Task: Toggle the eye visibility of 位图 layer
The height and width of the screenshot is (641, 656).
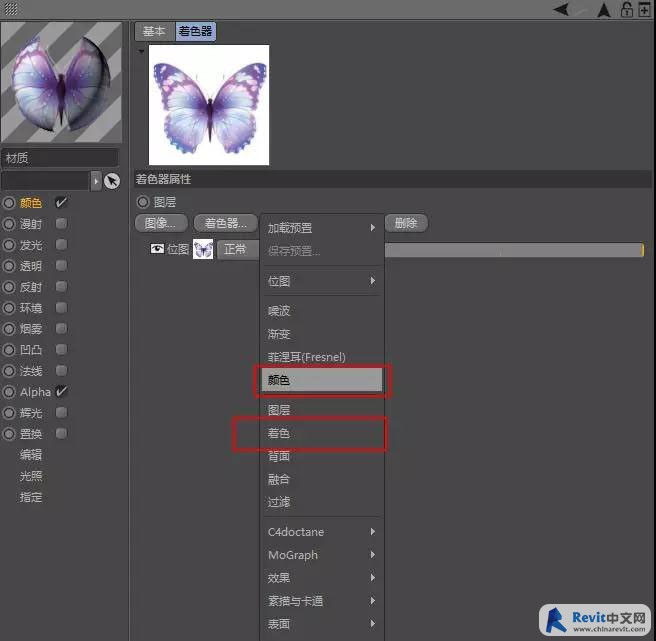Action: click(157, 249)
